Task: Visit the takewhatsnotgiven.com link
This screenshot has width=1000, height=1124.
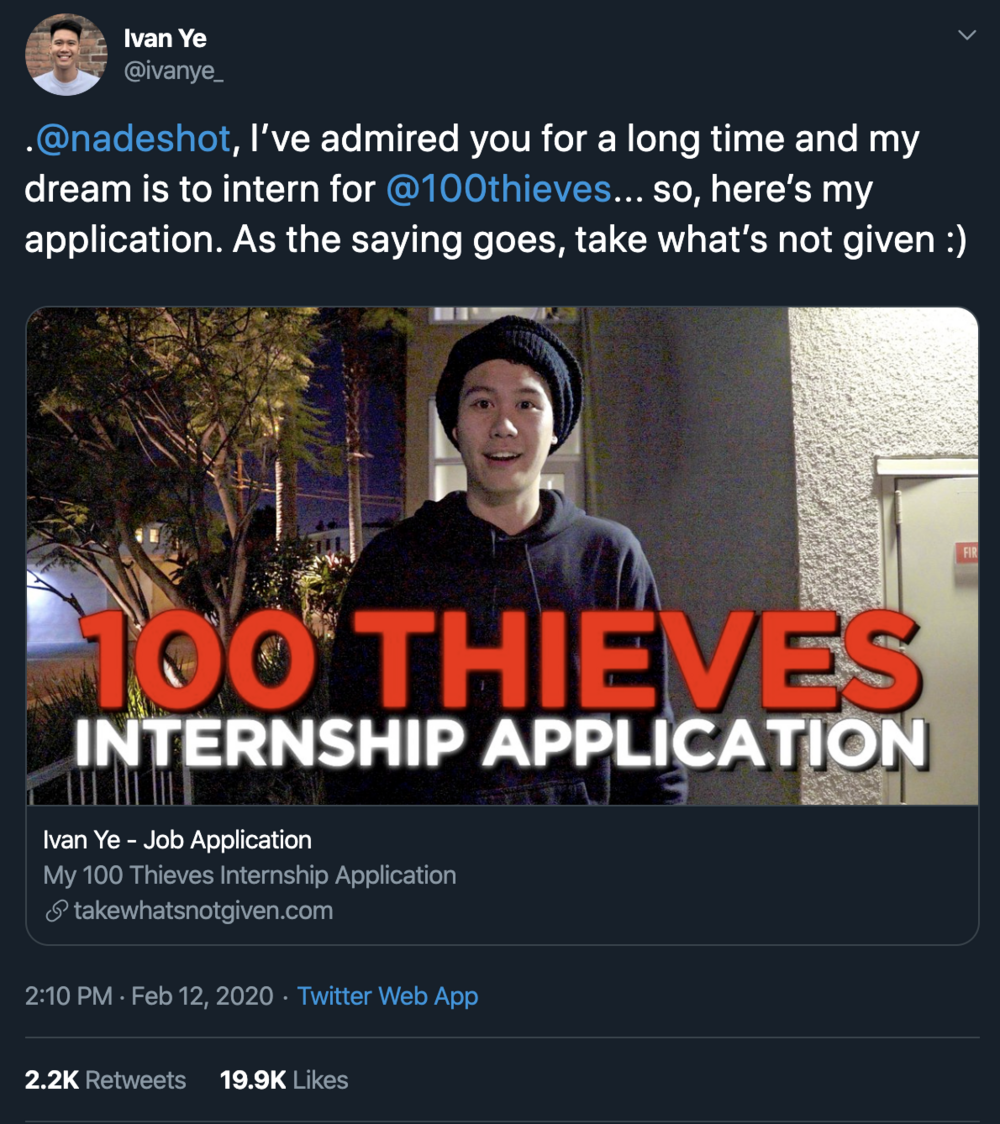Action: click(x=203, y=911)
